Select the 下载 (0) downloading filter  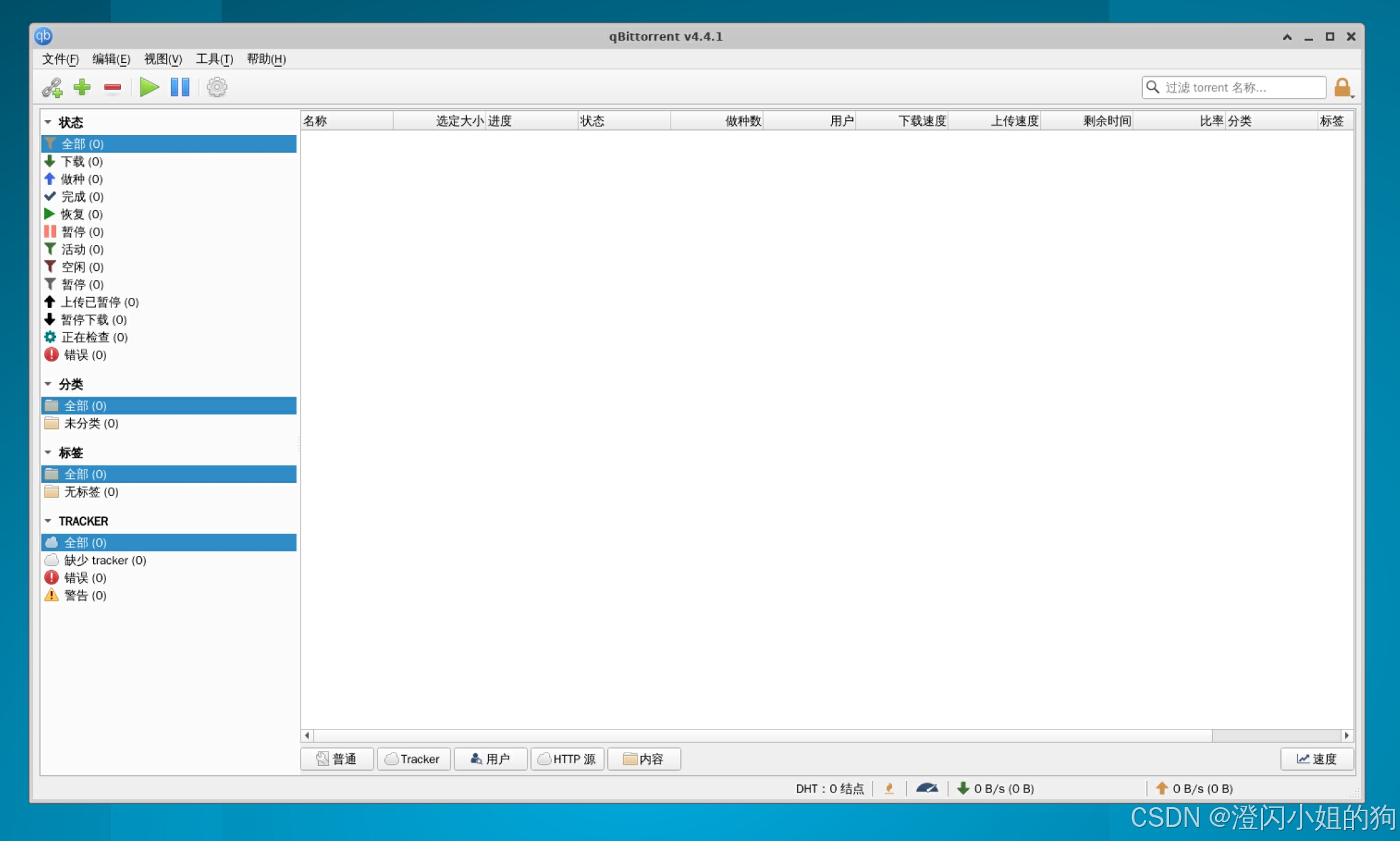tap(81, 161)
